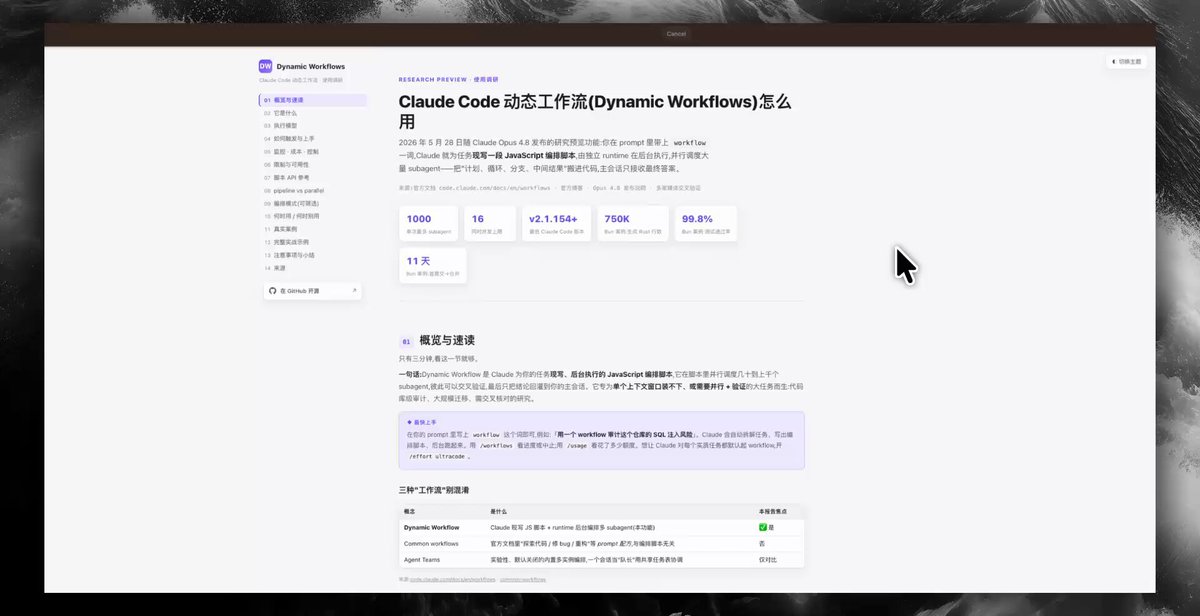Viewport: 1200px width, 616px height.
Task: Click the 11 天 stat card
Action: pyautogui.click(x=432, y=266)
